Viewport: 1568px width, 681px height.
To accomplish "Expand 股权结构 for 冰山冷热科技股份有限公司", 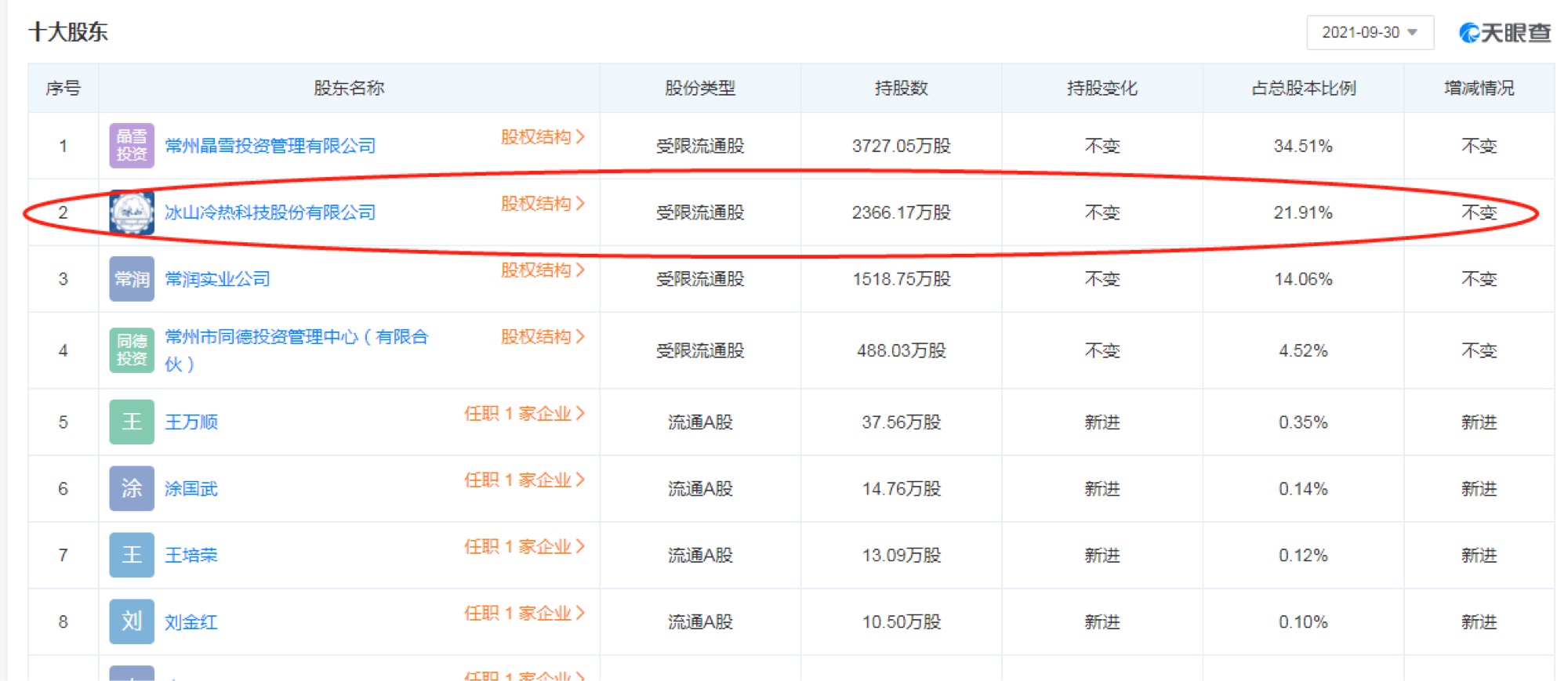I will pyautogui.click(x=543, y=204).
